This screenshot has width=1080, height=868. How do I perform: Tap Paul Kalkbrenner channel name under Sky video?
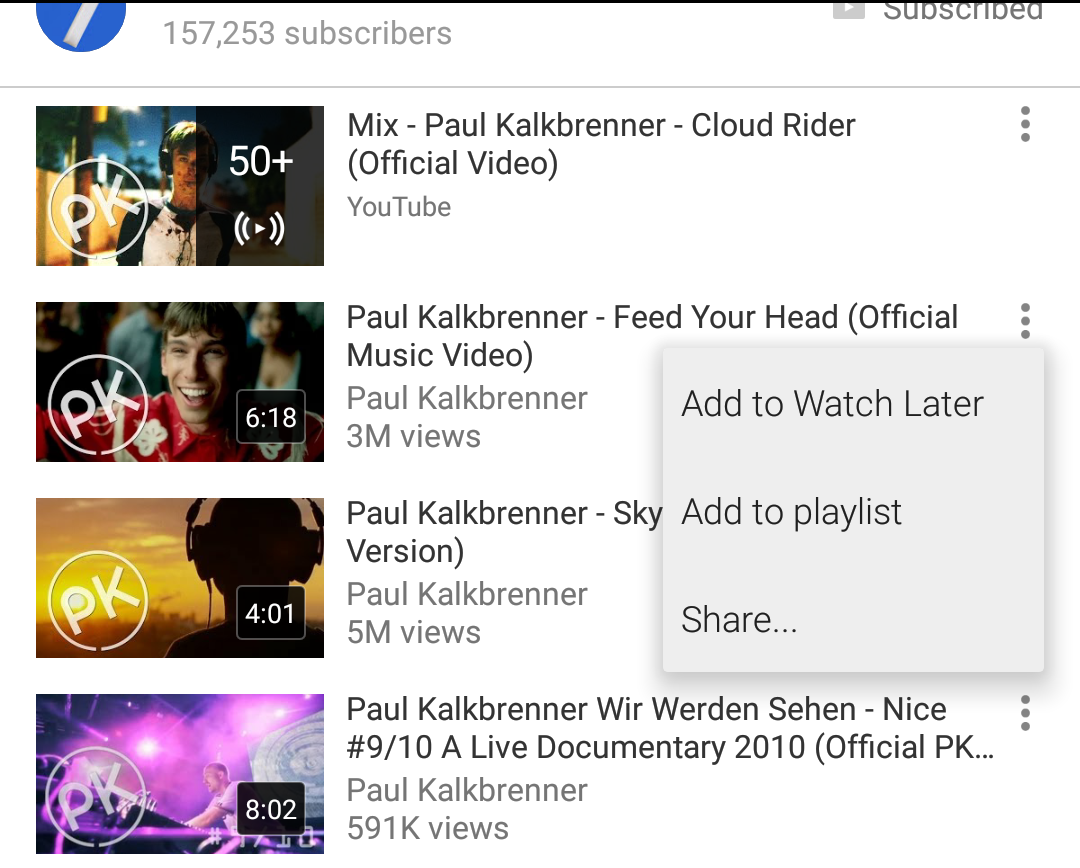tap(467, 594)
